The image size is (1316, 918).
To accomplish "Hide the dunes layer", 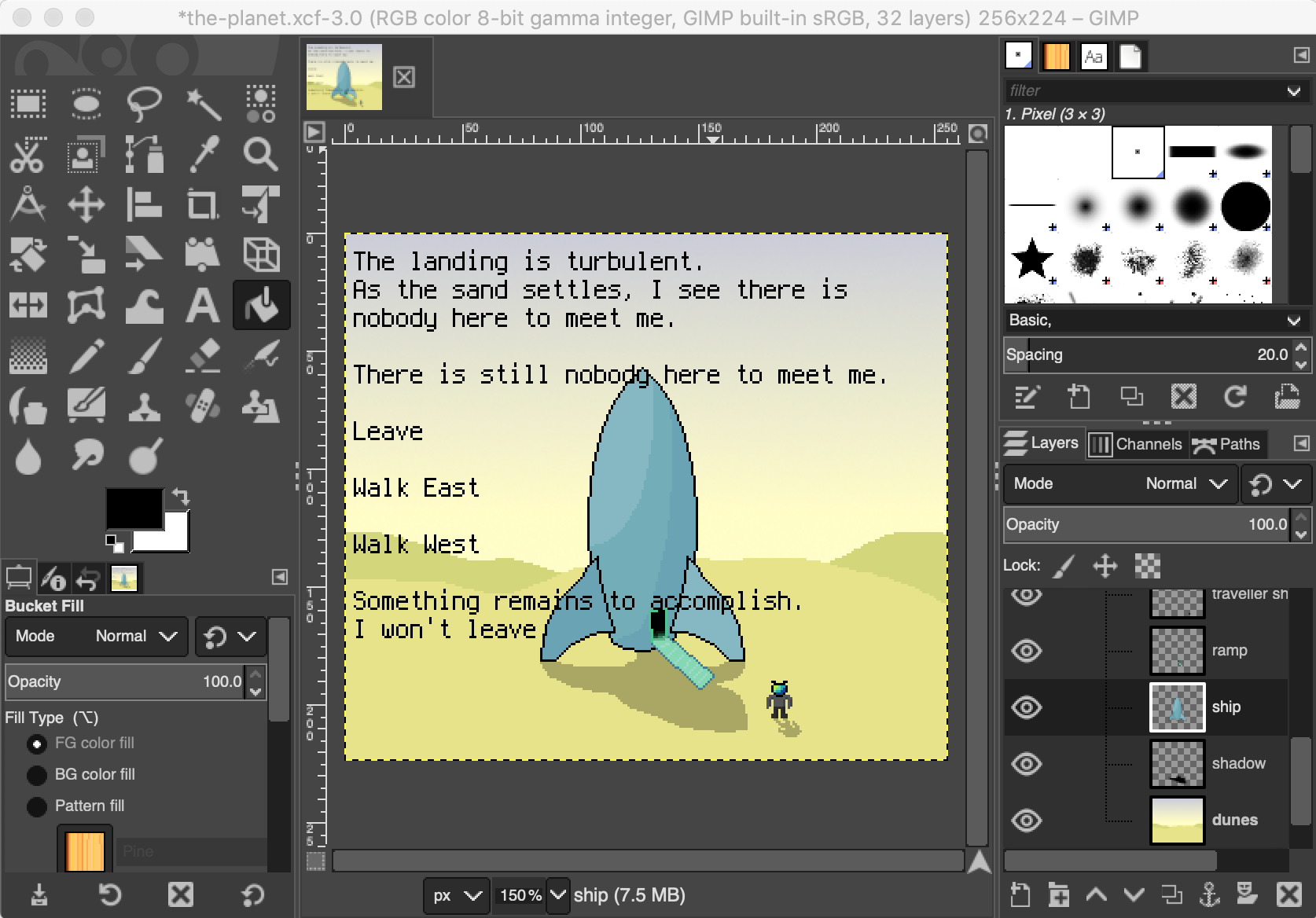I will coord(1027,821).
